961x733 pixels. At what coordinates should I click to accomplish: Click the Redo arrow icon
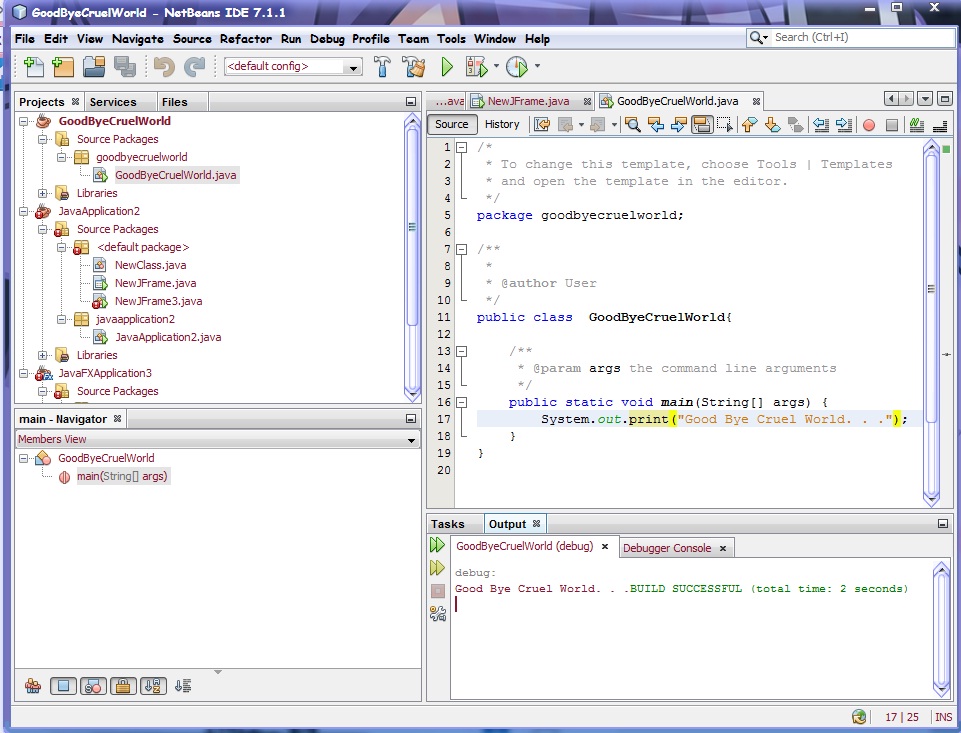coord(194,66)
